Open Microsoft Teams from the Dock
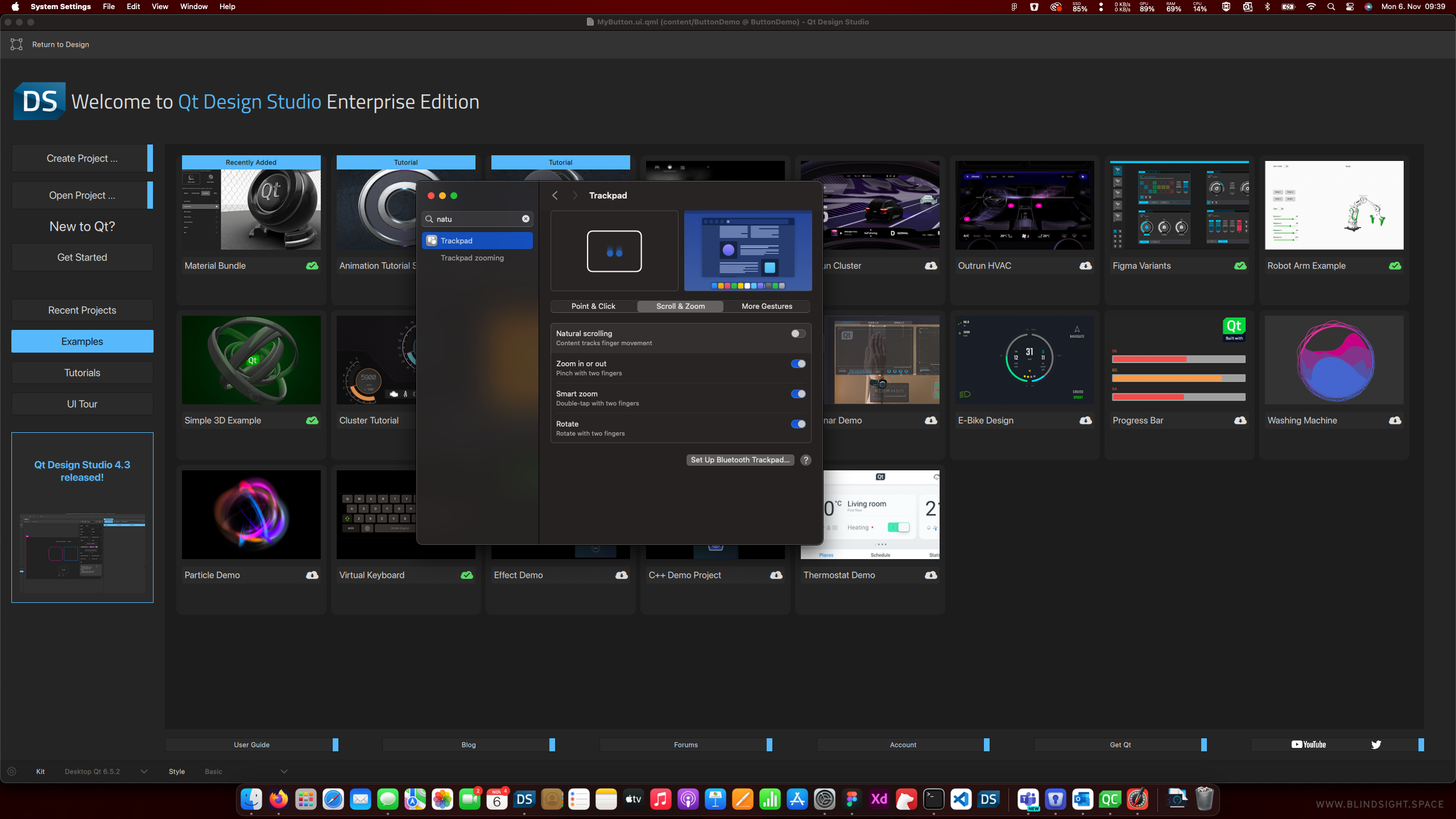 click(x=1028, y=799)
